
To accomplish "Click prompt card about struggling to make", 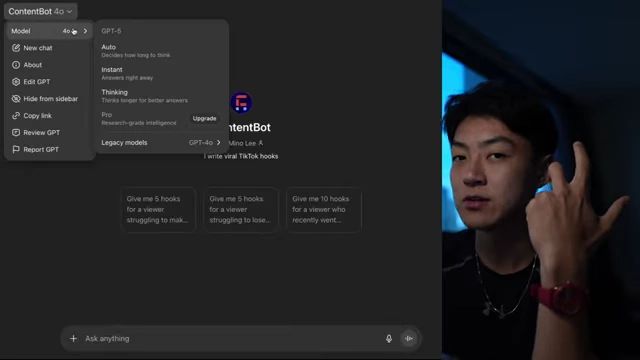I will click(x=158, y=209).
